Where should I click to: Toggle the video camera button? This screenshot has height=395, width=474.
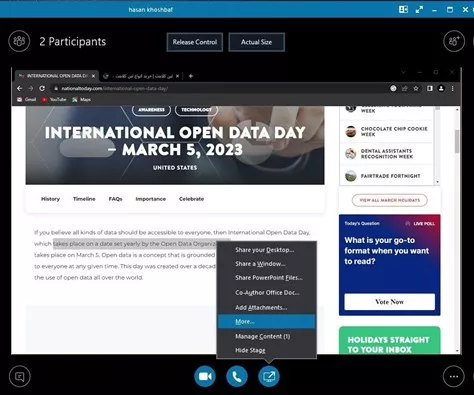[205, 376]
